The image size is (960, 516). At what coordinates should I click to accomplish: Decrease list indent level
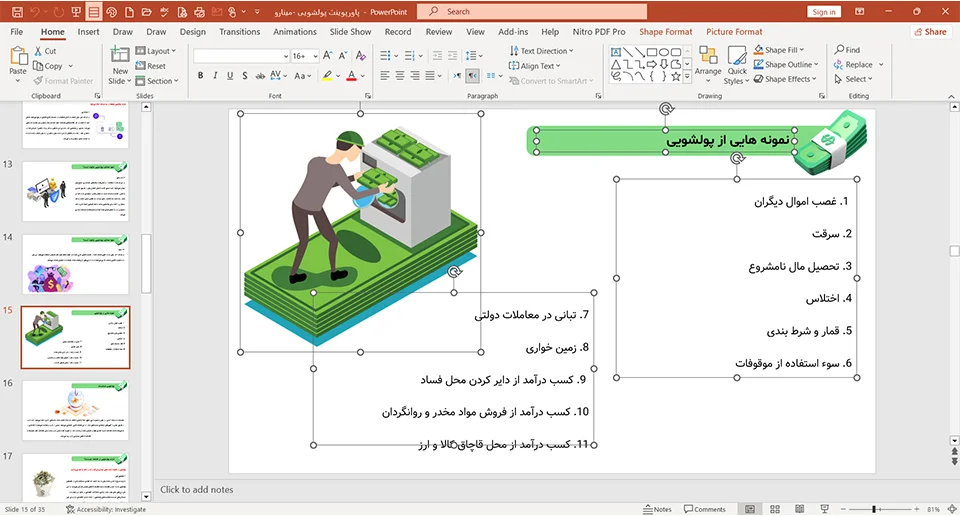coord(437,56)
